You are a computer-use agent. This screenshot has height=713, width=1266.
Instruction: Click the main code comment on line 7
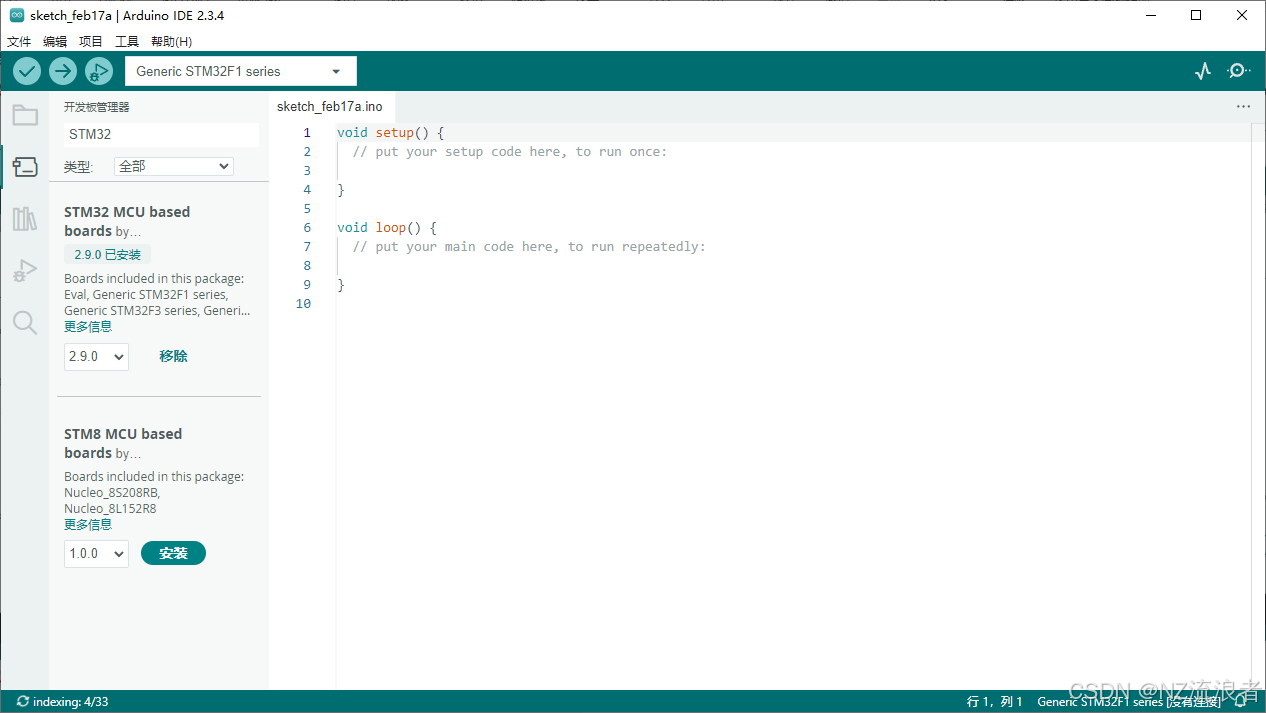pos(529,246)
